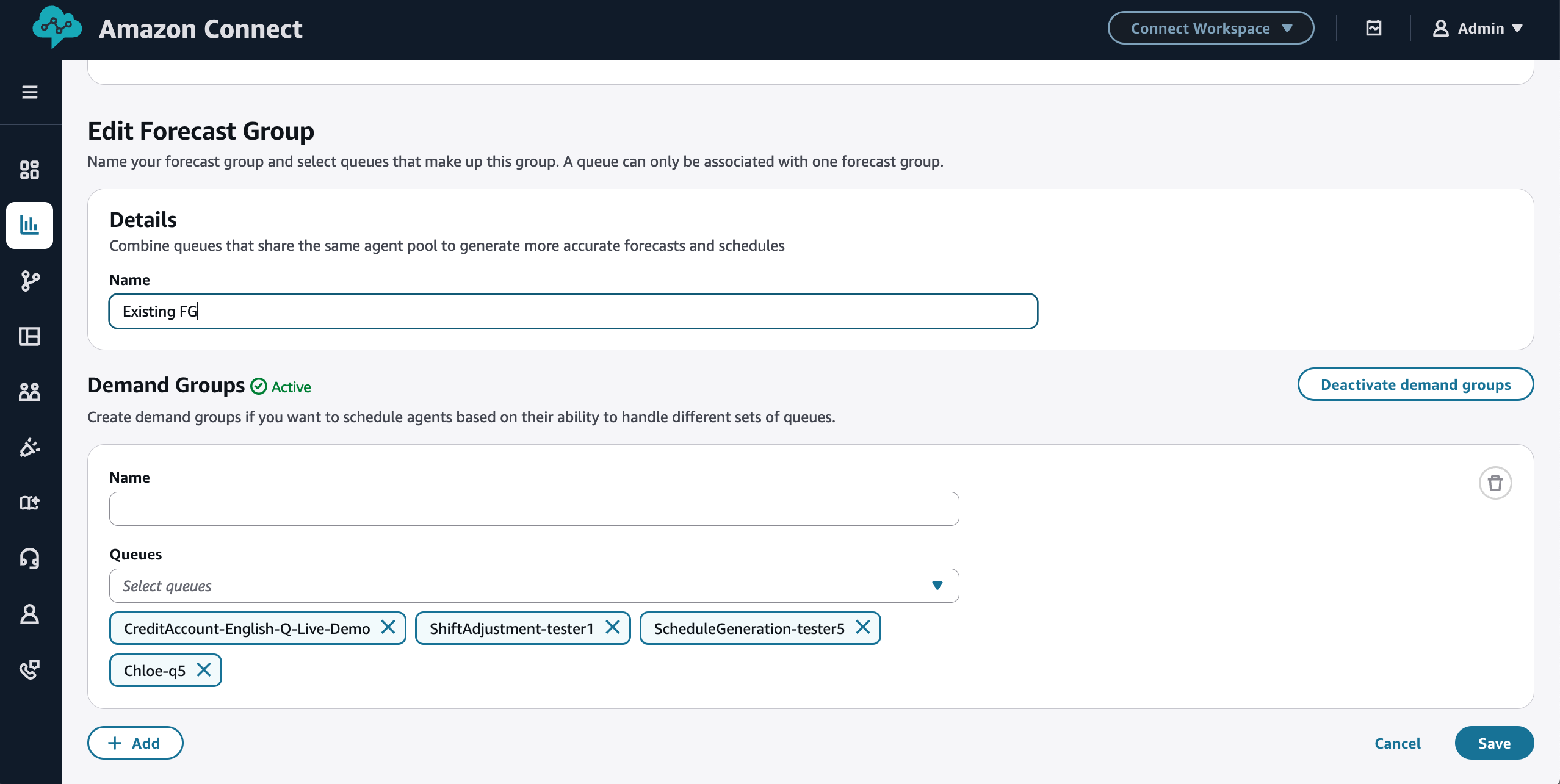The width and height of the screenshot is (1560, 784).
Task: Remove ShiftAdjustment-tester1 queue chip
Action: (x=613, y=627)
